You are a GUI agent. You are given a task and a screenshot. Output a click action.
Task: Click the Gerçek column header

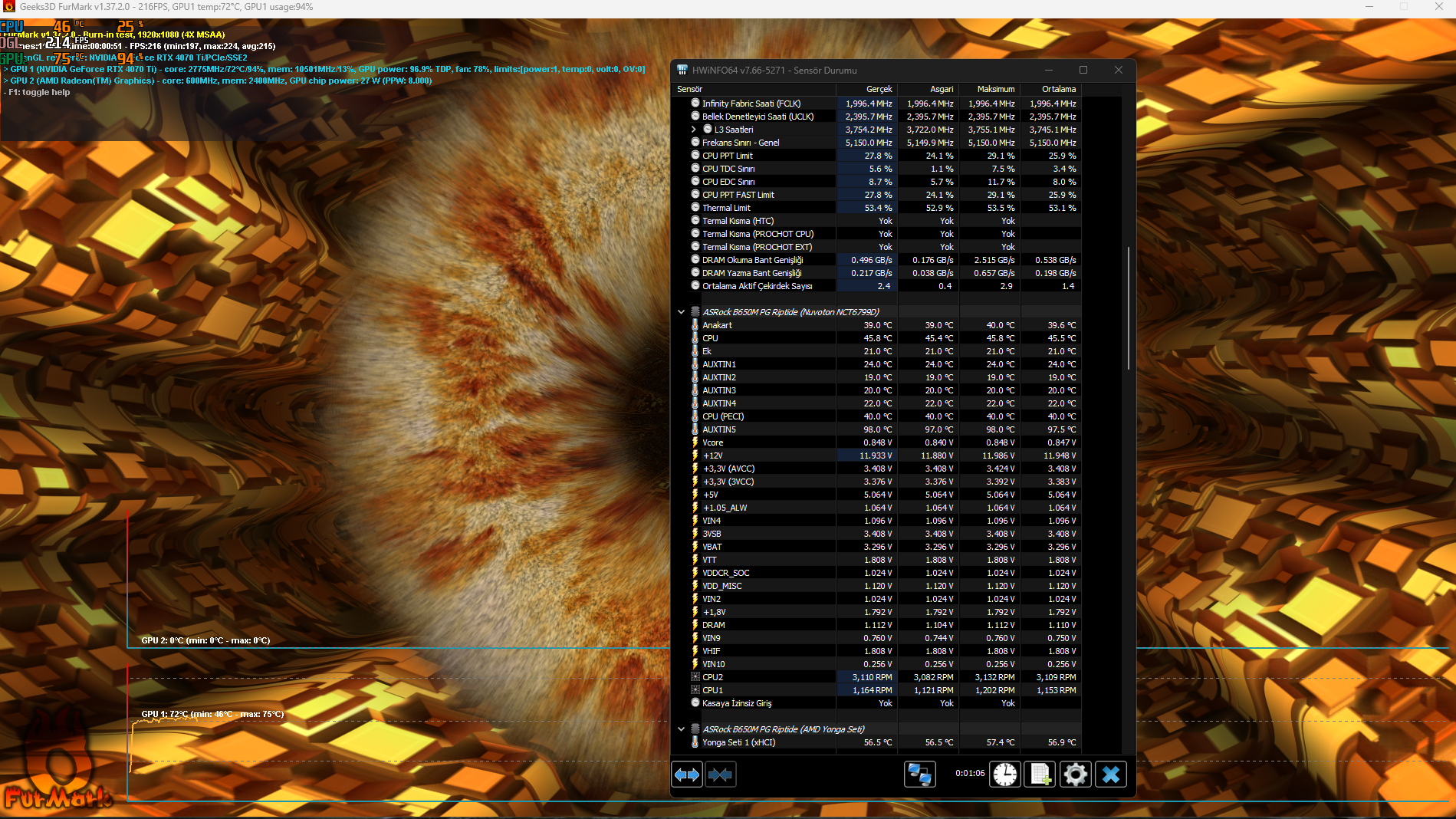click(866, 89)
